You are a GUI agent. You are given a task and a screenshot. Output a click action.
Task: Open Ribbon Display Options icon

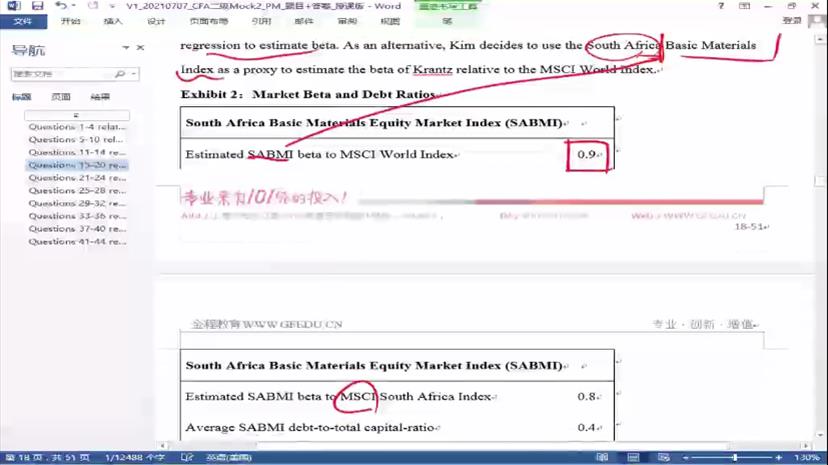coord(745,6)
